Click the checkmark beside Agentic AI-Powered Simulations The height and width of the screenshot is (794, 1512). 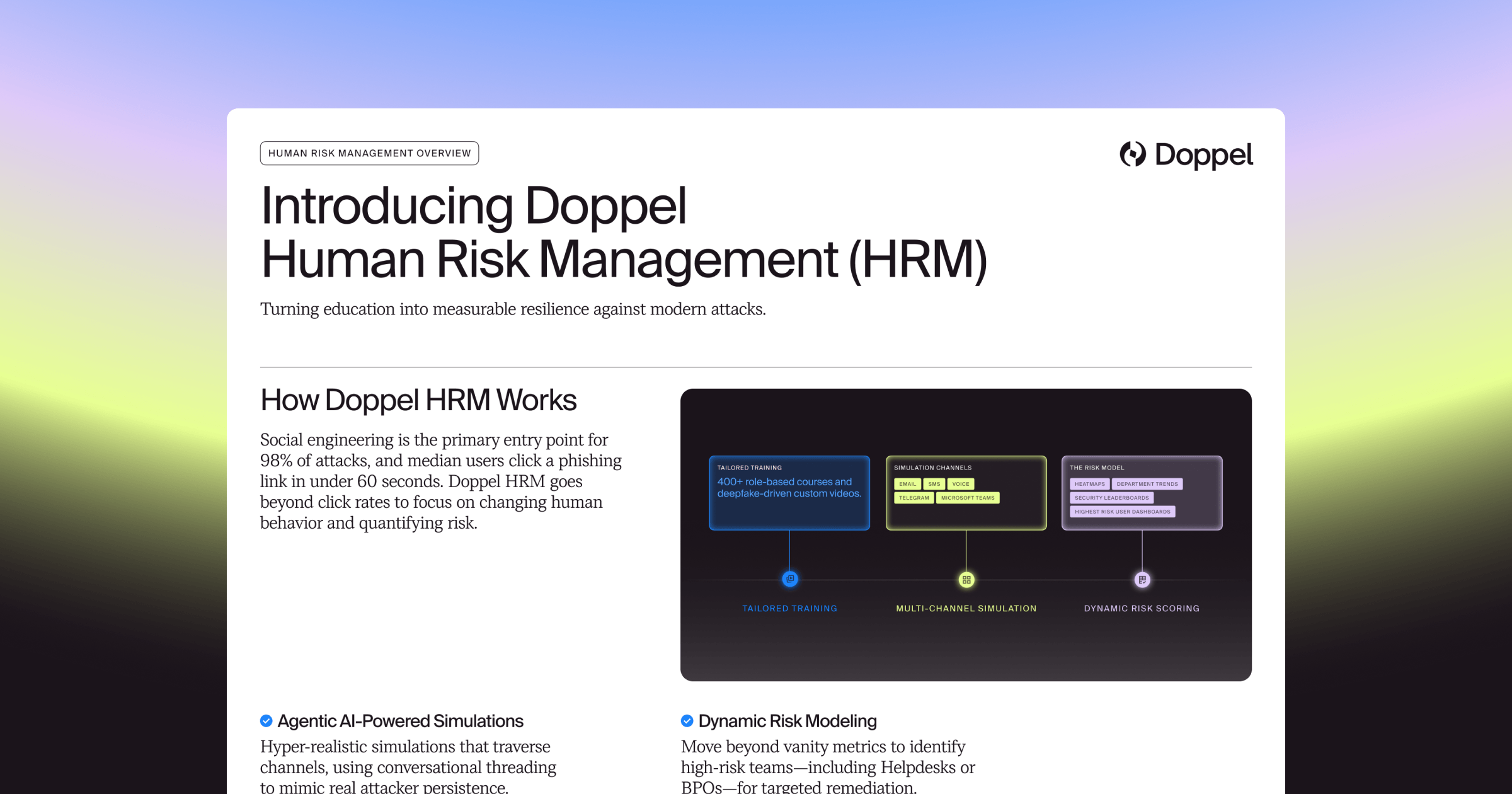(266, 721)
